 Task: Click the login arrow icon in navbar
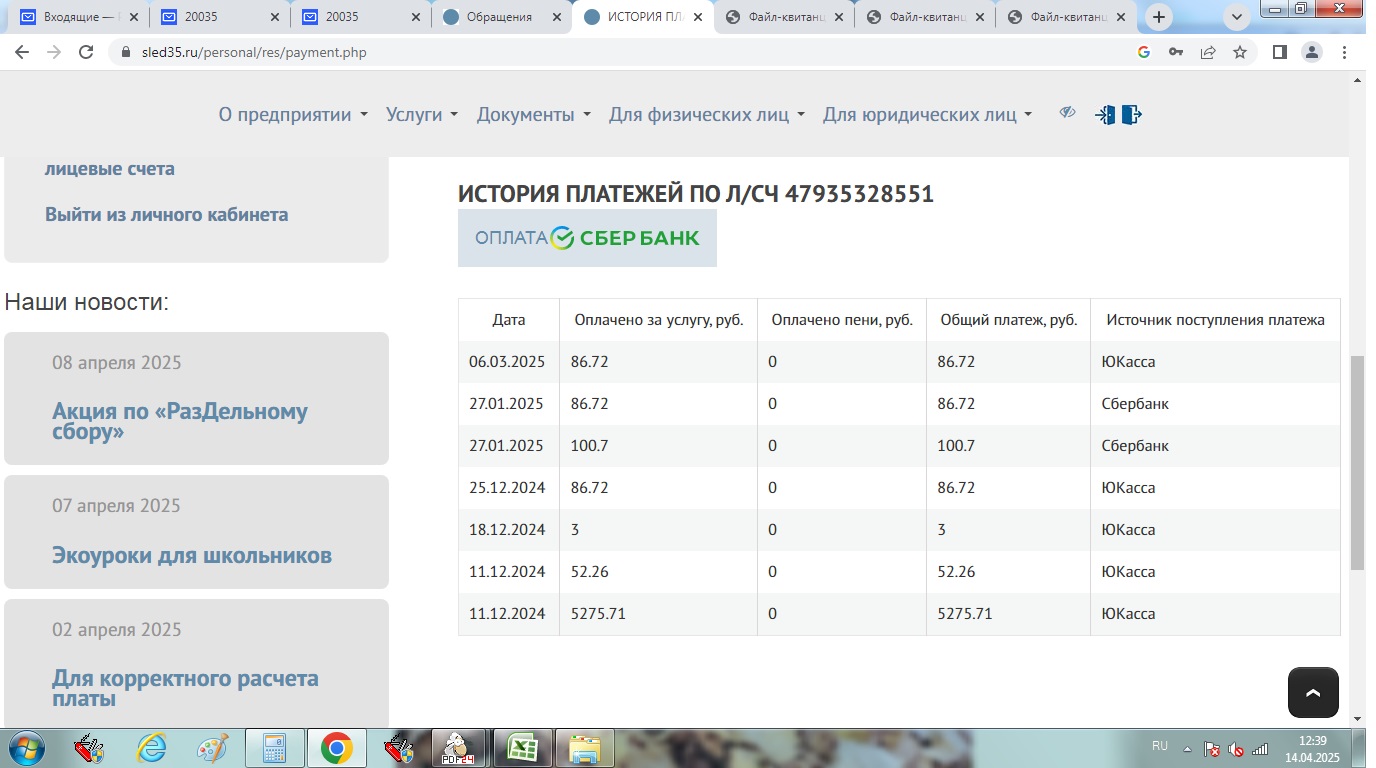(x=1104, y=115)
